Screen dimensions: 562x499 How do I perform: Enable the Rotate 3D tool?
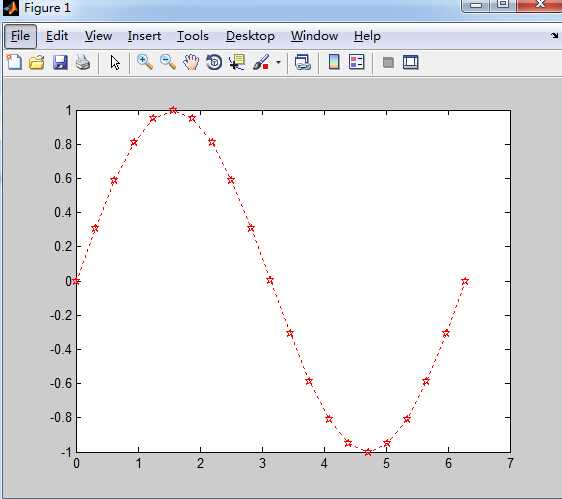tap(214, 62)
